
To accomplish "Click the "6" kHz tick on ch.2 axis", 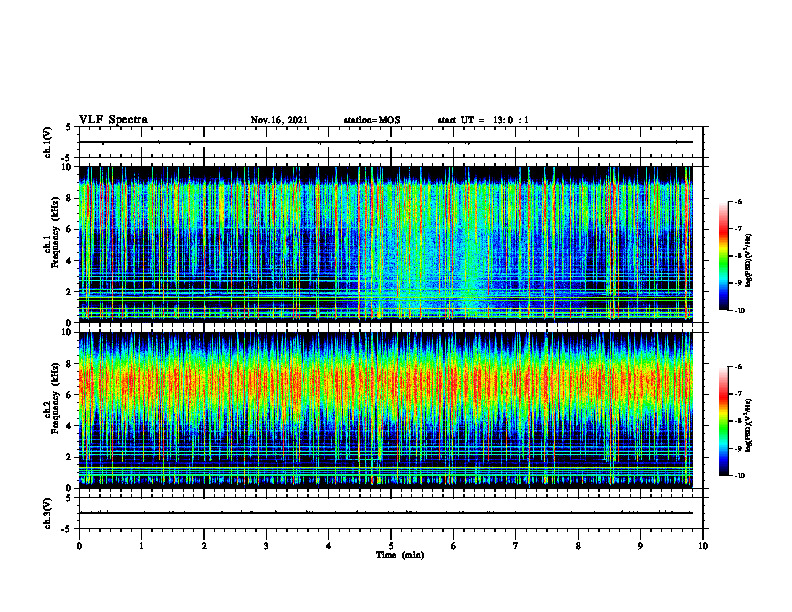I will (70, 395).
